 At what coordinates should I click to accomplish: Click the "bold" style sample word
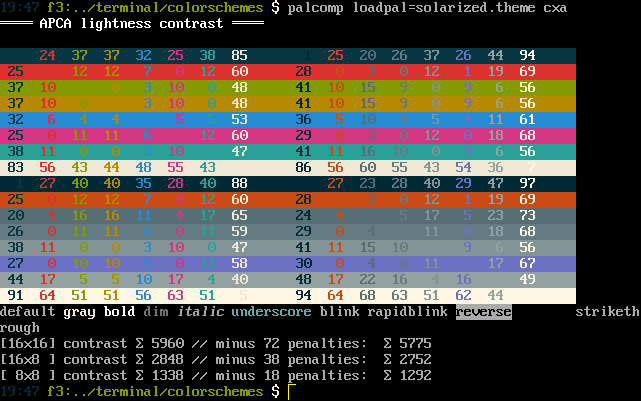coord(119,312)
